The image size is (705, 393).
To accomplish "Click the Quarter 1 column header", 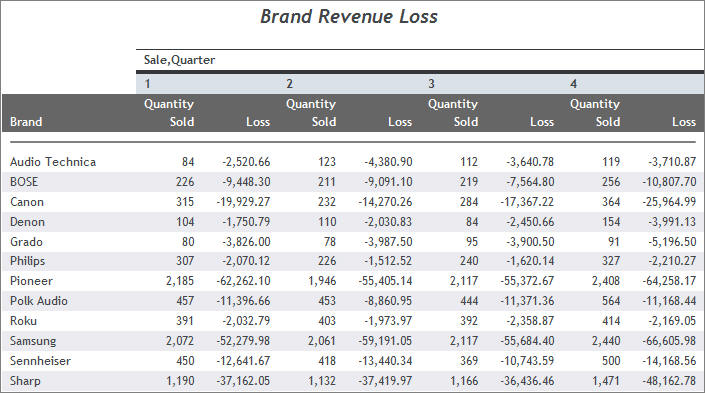I will pyautogui.click(x=147, y=84).
